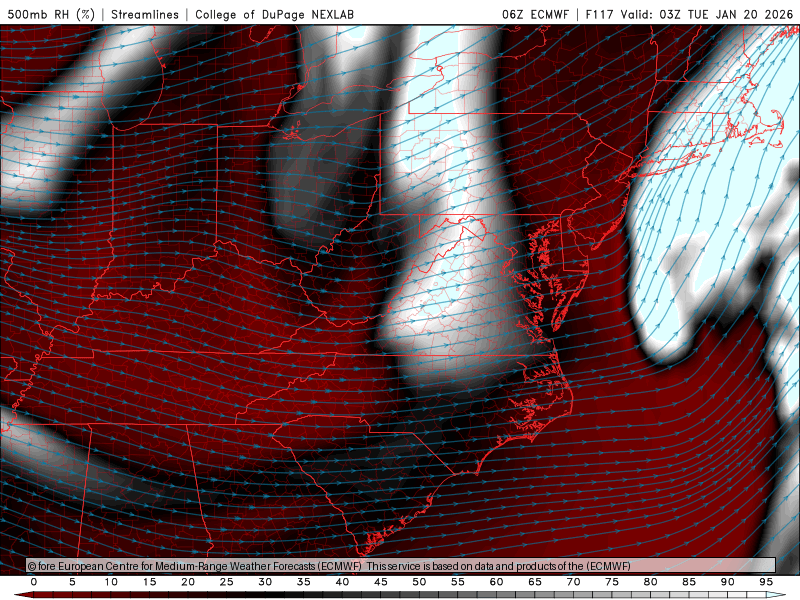The width and height of the screenshot is (800, 600).
Task: Select the "80" value on the RH scale
Action: click(651, 582)
